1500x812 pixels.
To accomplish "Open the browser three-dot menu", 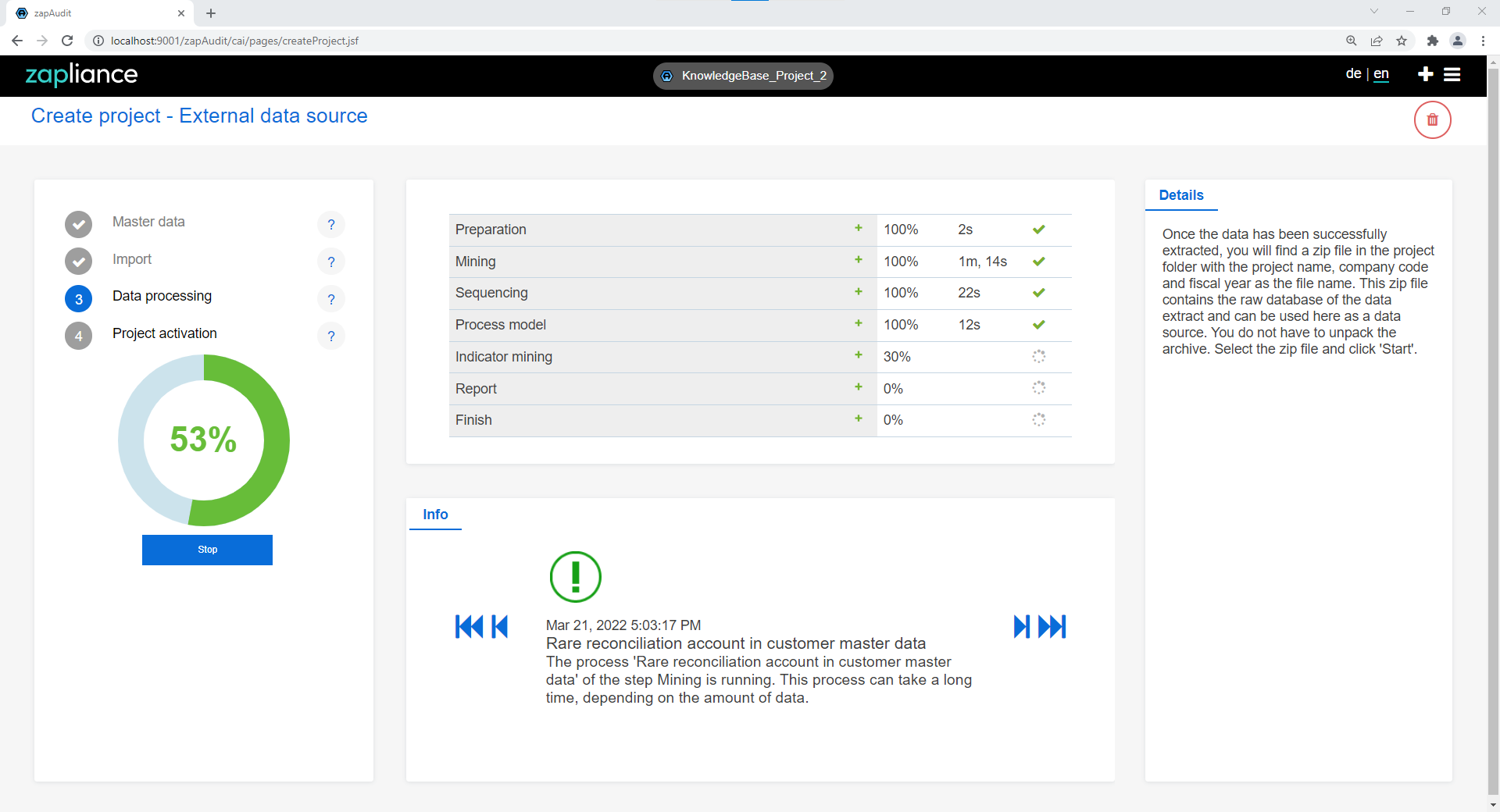I will pos(1483,41).
